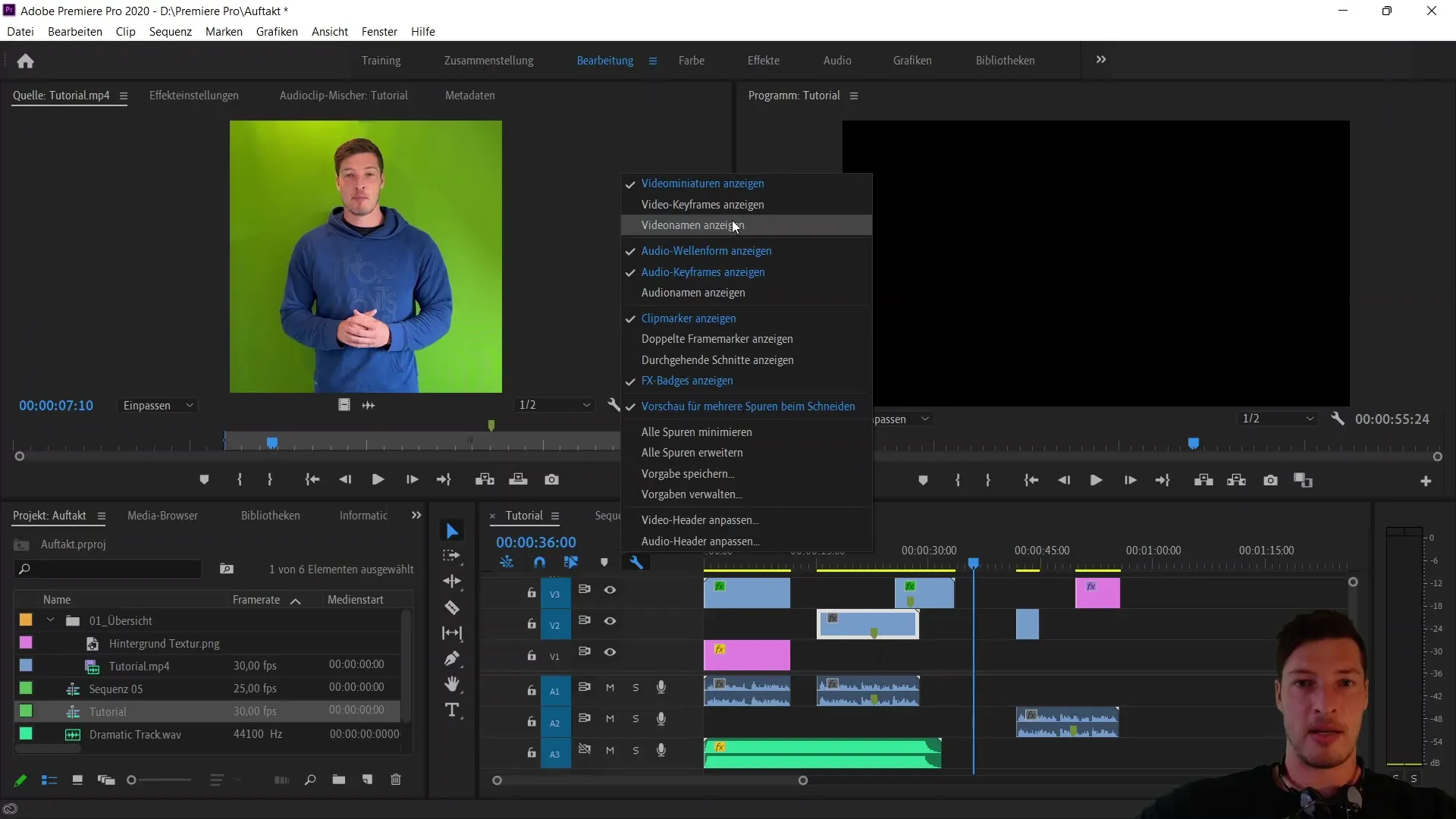Open Program monitor button editor plus
Image resolution: width=1456 pixels, height=819 pixels.
pos(1426,482)
